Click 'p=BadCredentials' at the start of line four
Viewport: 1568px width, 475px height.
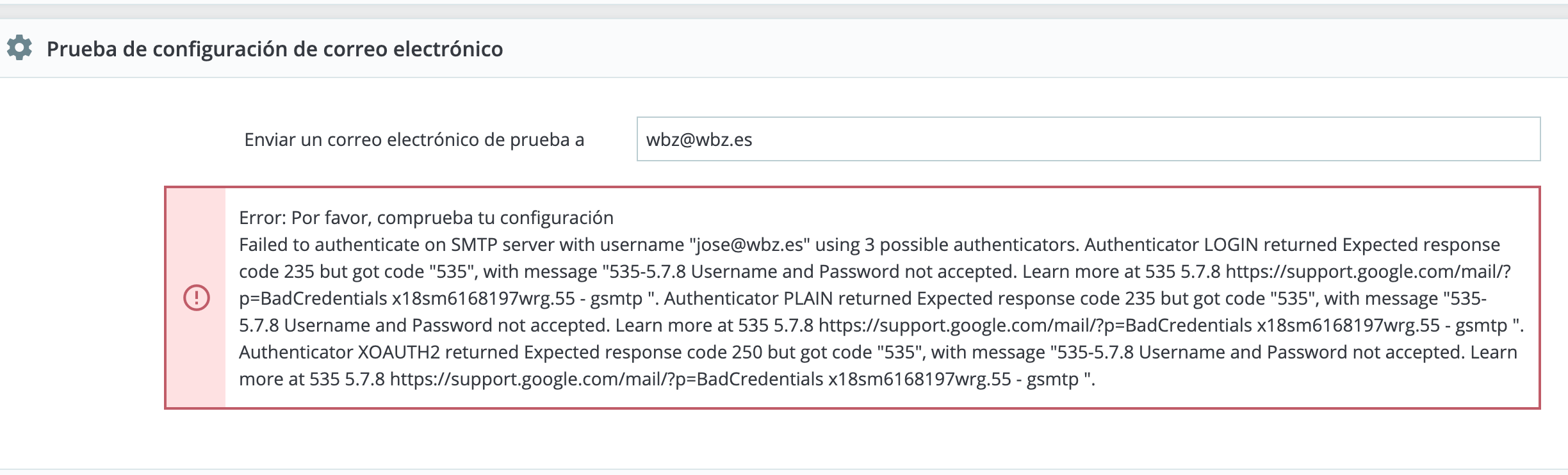click(x=313, y=299)
